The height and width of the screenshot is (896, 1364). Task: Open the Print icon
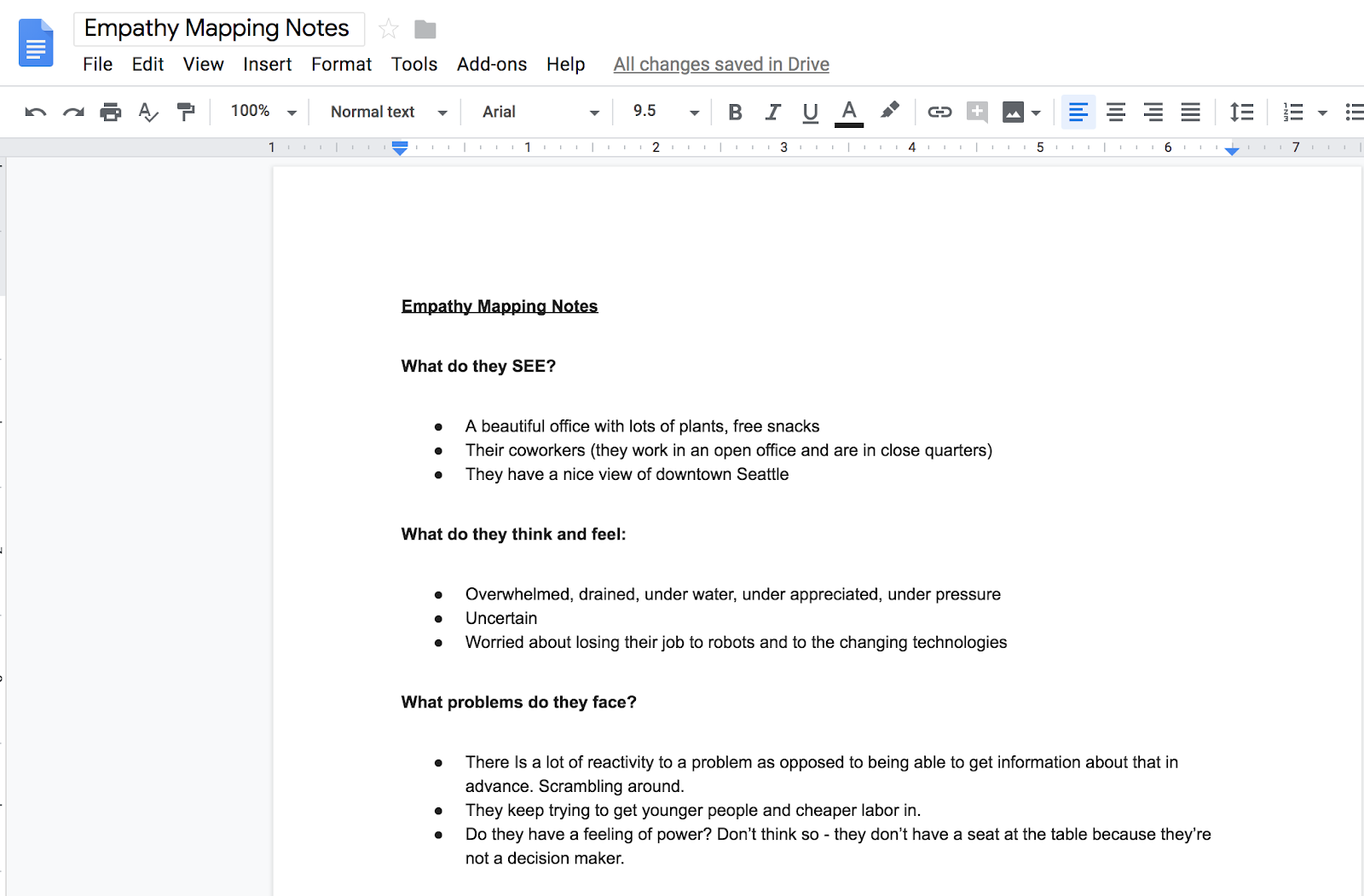click(110, 112)
